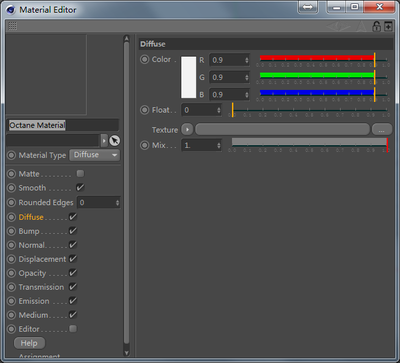Open the Emission channel settings
400x363 pixels.
34,301
